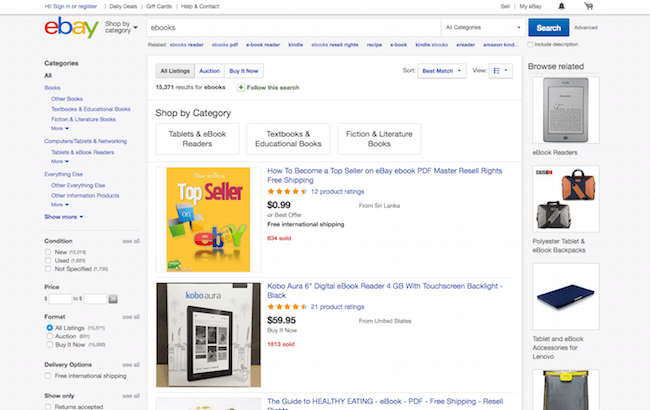650x410 pixels.
Task: Open the notifications bell icon
Action: pos(561,6)
